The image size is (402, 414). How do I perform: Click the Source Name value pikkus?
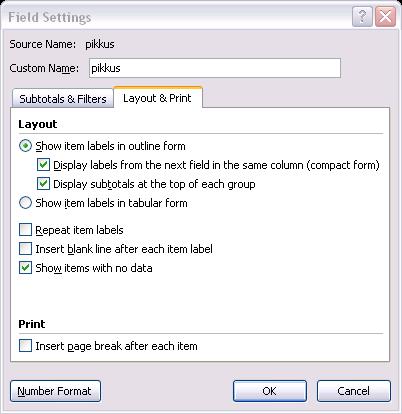tap(100, 44)
